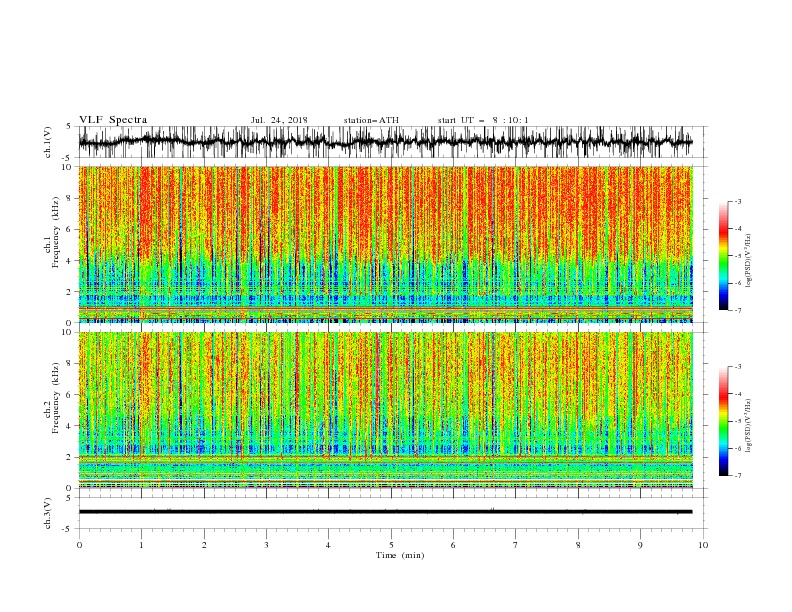
Task: Click the time axis tick label "0"
Action: (x=79, y=545)
